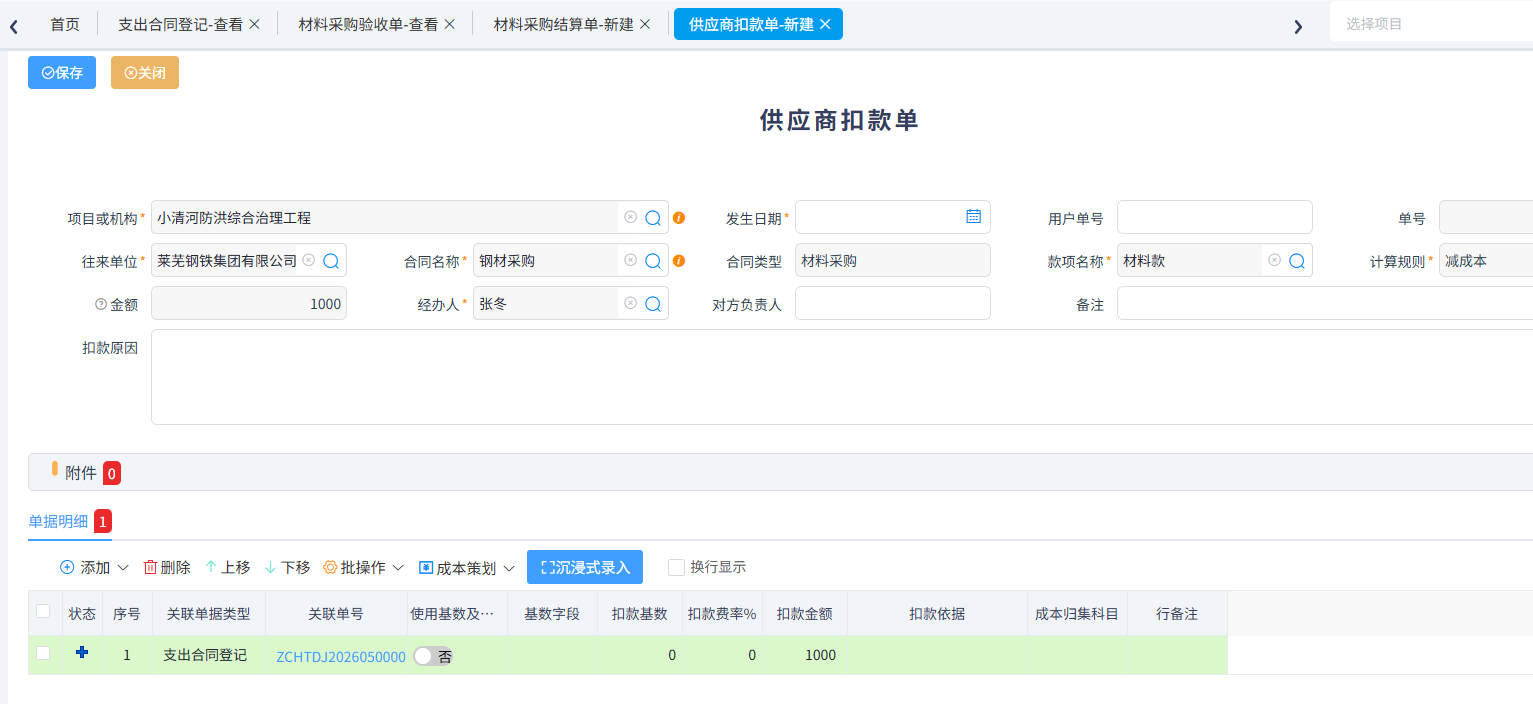This screenshot has height=704, width=1533.
Task: Click the 关联单号 column header
Action: [336, 614]
